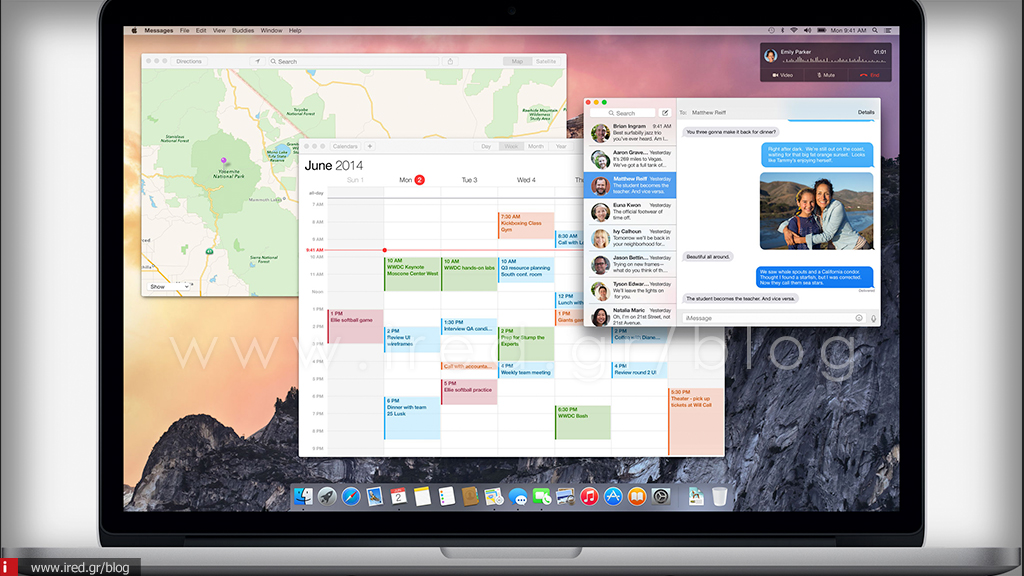Click Calendars button in Calendar toolbar
The width and height of the screenshot is (1024, 576).
[x=345, y=146]
